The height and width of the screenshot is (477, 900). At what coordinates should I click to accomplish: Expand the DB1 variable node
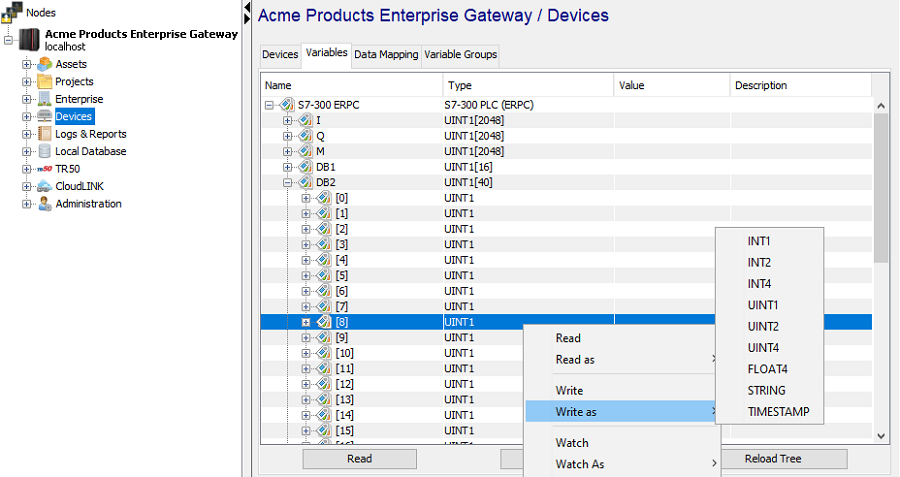coord(288,167)
